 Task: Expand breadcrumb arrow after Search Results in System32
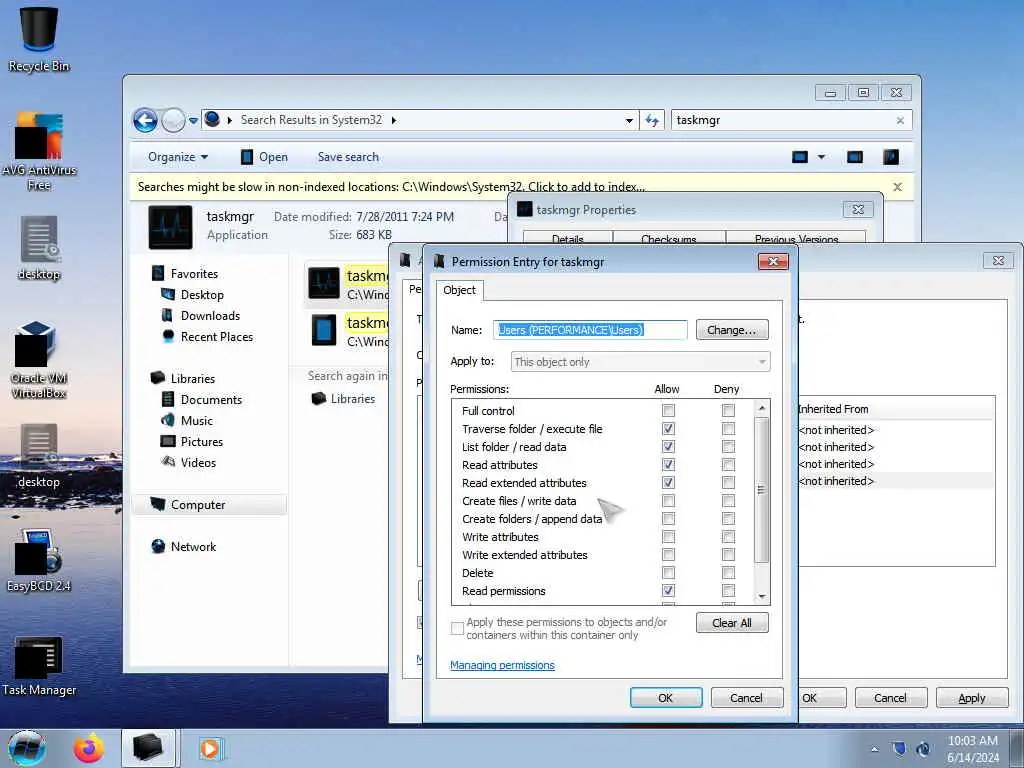pyautogui.click(x=394, y=120)
